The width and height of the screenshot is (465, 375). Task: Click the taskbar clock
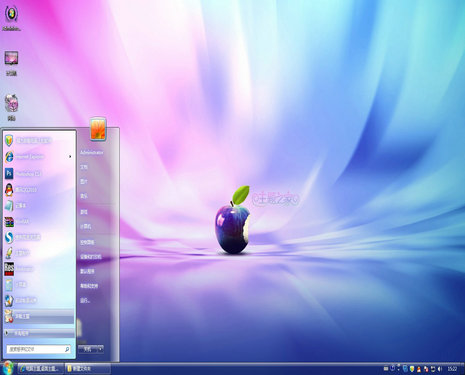(452, 369)
